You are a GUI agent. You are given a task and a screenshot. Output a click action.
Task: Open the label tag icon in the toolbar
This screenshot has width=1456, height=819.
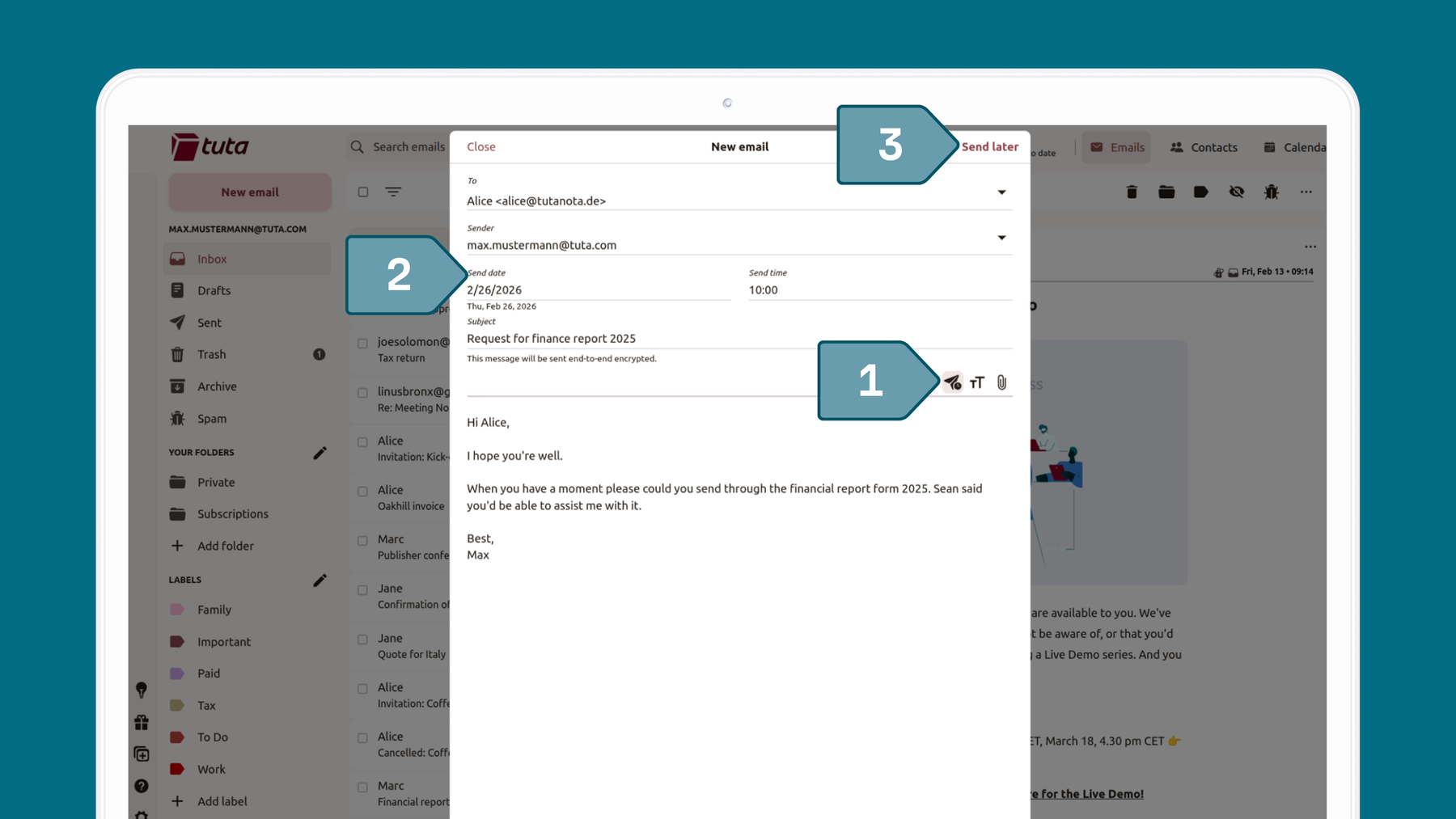[x=1201, y=192]
